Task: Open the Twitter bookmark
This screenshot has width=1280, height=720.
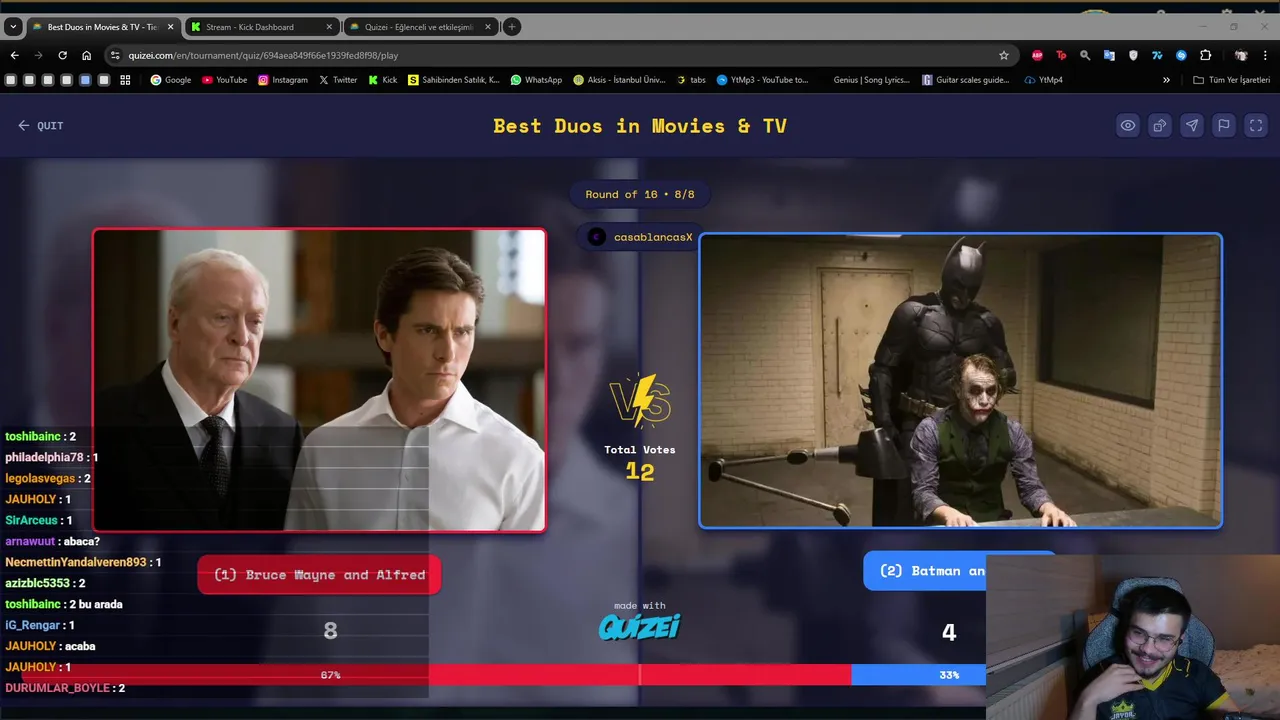Action: [338, 80]
